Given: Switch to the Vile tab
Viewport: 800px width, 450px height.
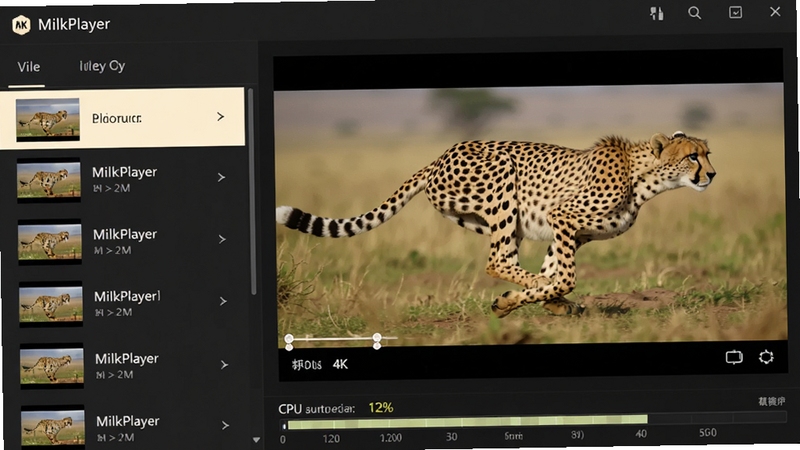Looking at the screenshot, I should point(29,67).
